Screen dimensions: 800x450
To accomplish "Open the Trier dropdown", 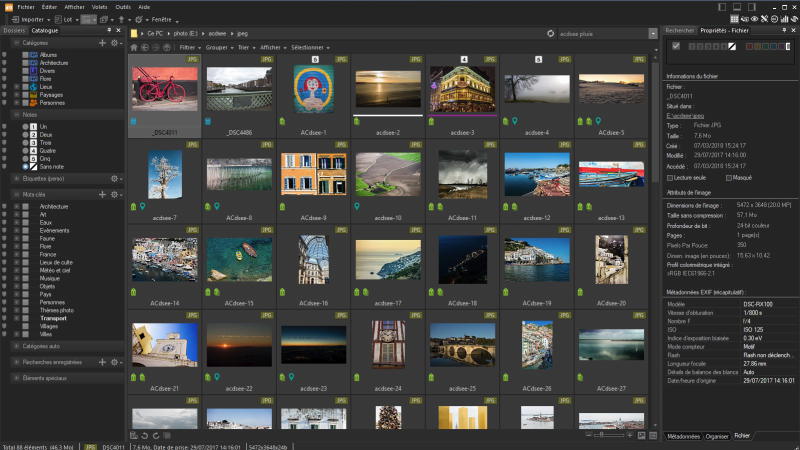I will 246,47.
